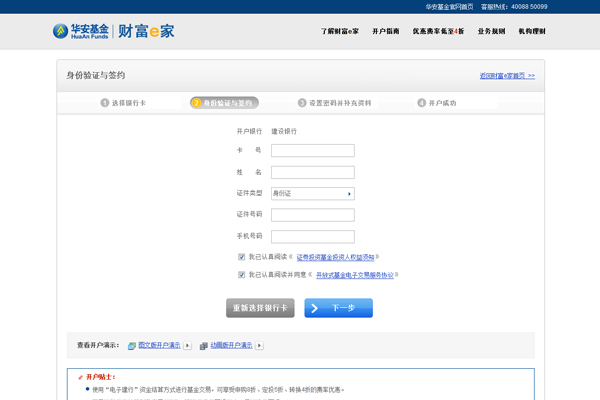Click play arrow beside 动画版开户演示
Viewport: 600px width, 400px height.
point(259,346)
